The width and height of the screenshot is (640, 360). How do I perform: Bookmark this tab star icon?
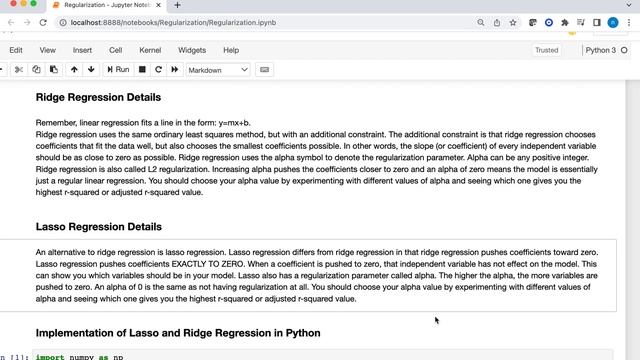point(513,22)
